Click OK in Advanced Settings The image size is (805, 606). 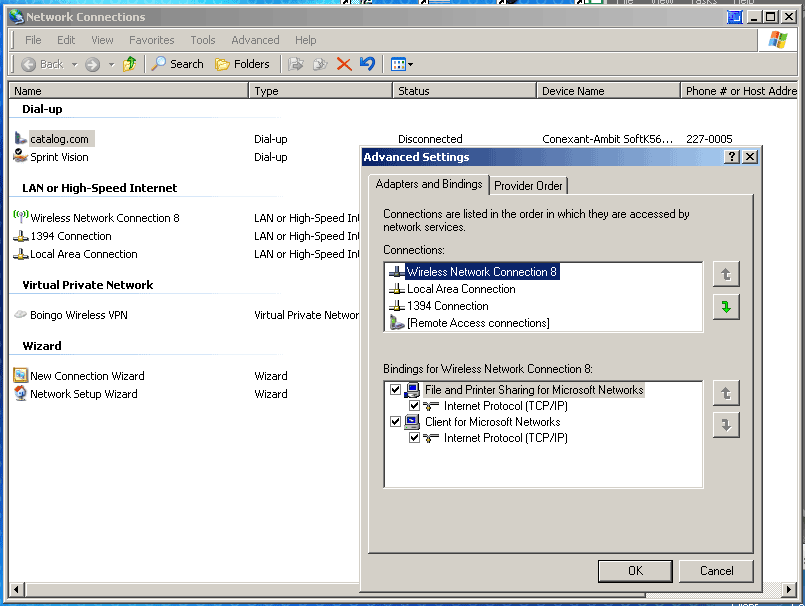pos(635,571)
